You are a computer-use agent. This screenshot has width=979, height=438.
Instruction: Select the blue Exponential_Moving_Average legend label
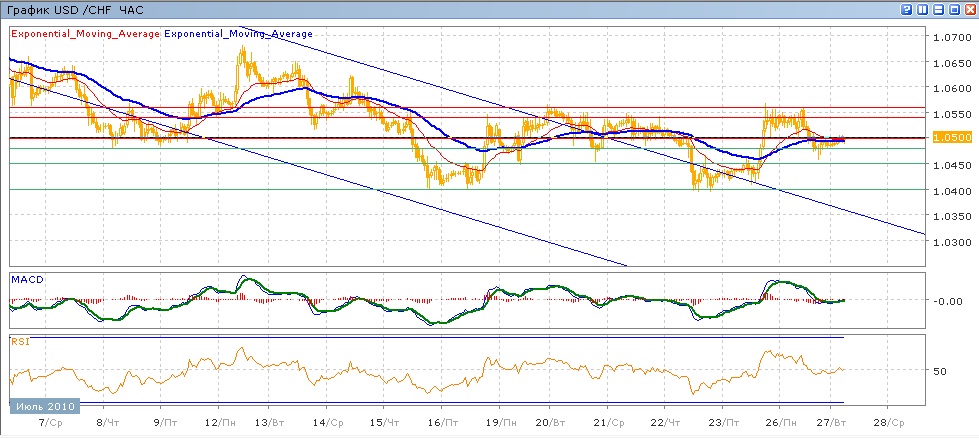pos(238,34)
